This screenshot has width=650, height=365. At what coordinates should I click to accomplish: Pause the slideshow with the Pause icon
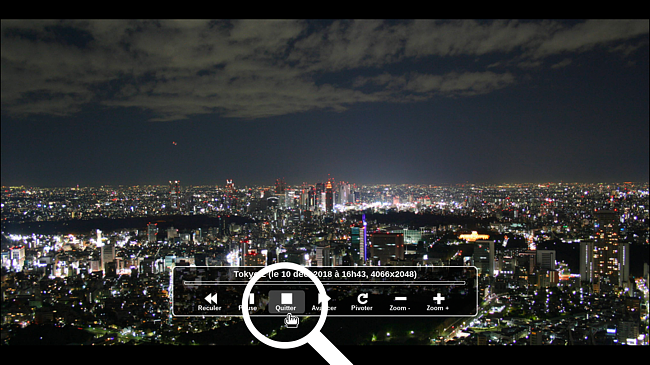pos(250,298)
